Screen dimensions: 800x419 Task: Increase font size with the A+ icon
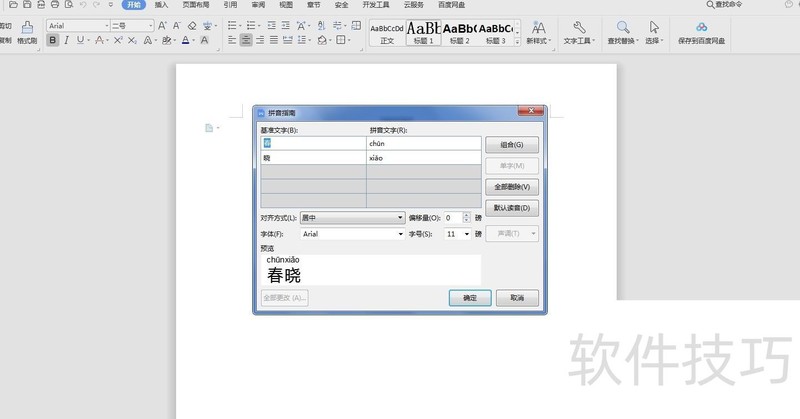(162, 26)
